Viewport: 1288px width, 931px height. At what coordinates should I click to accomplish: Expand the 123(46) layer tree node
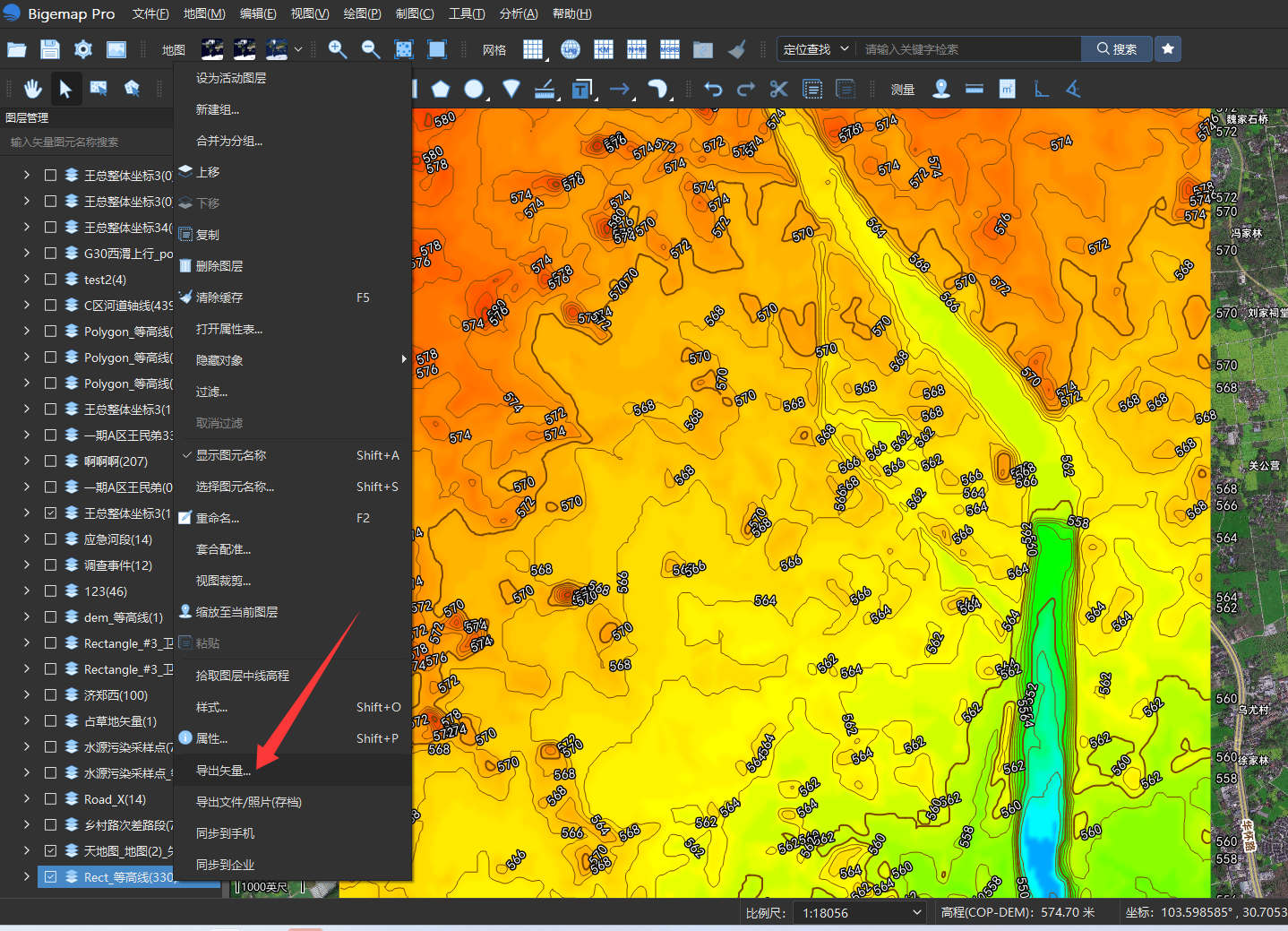(27, 591)
